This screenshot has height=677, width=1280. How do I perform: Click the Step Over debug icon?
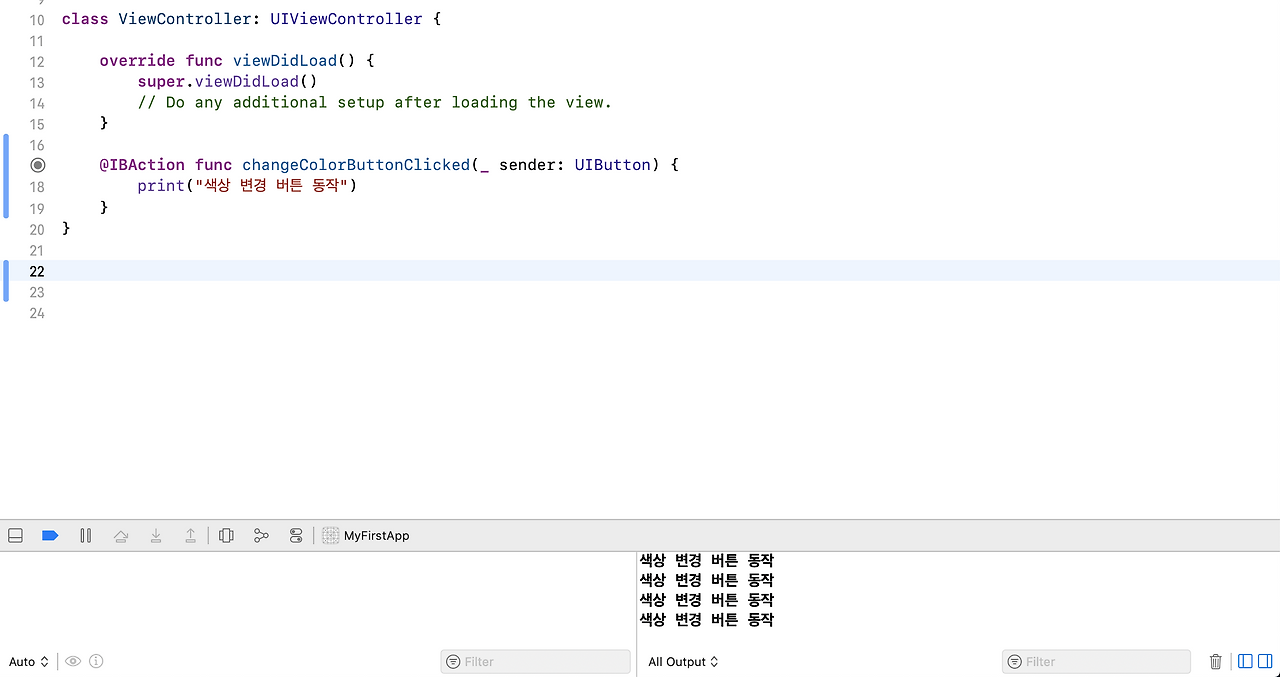point(121,536)
